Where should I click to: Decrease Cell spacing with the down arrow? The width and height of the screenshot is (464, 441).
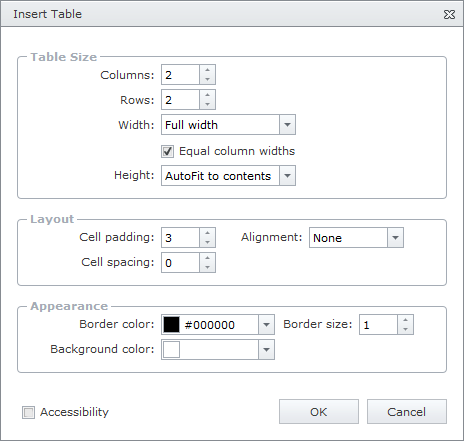207,267
